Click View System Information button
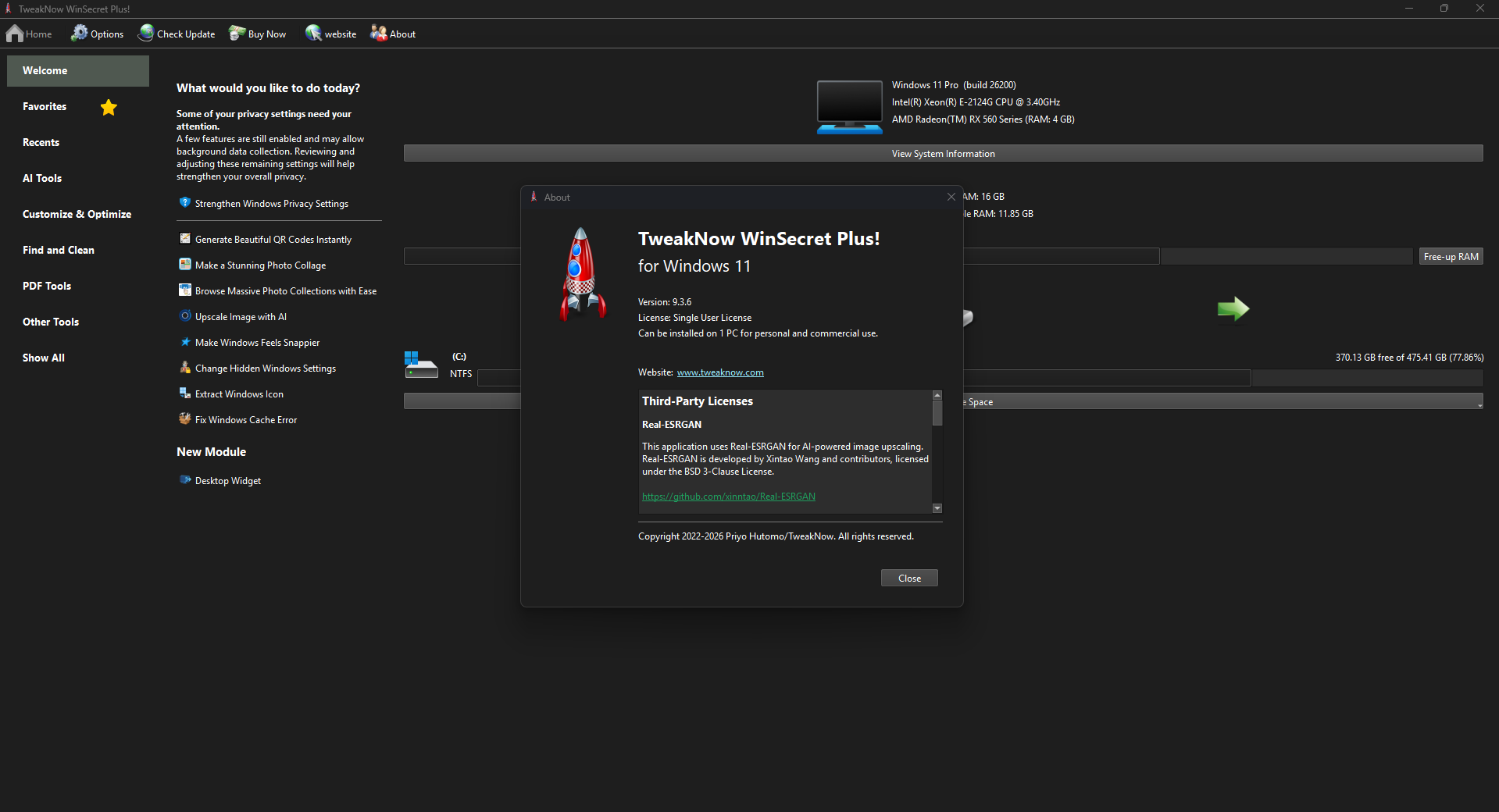The width and height of the screenshot is (1499, 812). click(x=943, y=153)
